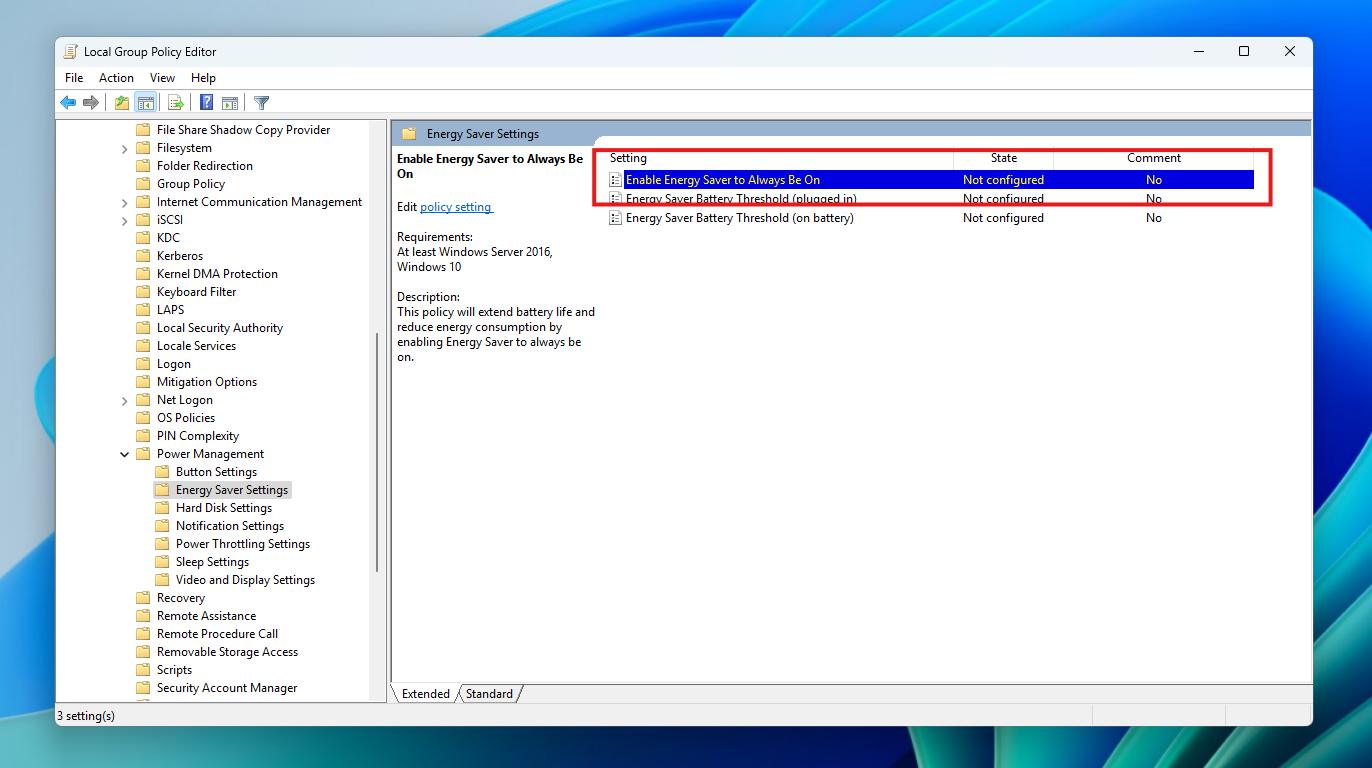1372x768 pixels.
Task: Click the Export List toolbar icon
Action: (x=176, y=102)
